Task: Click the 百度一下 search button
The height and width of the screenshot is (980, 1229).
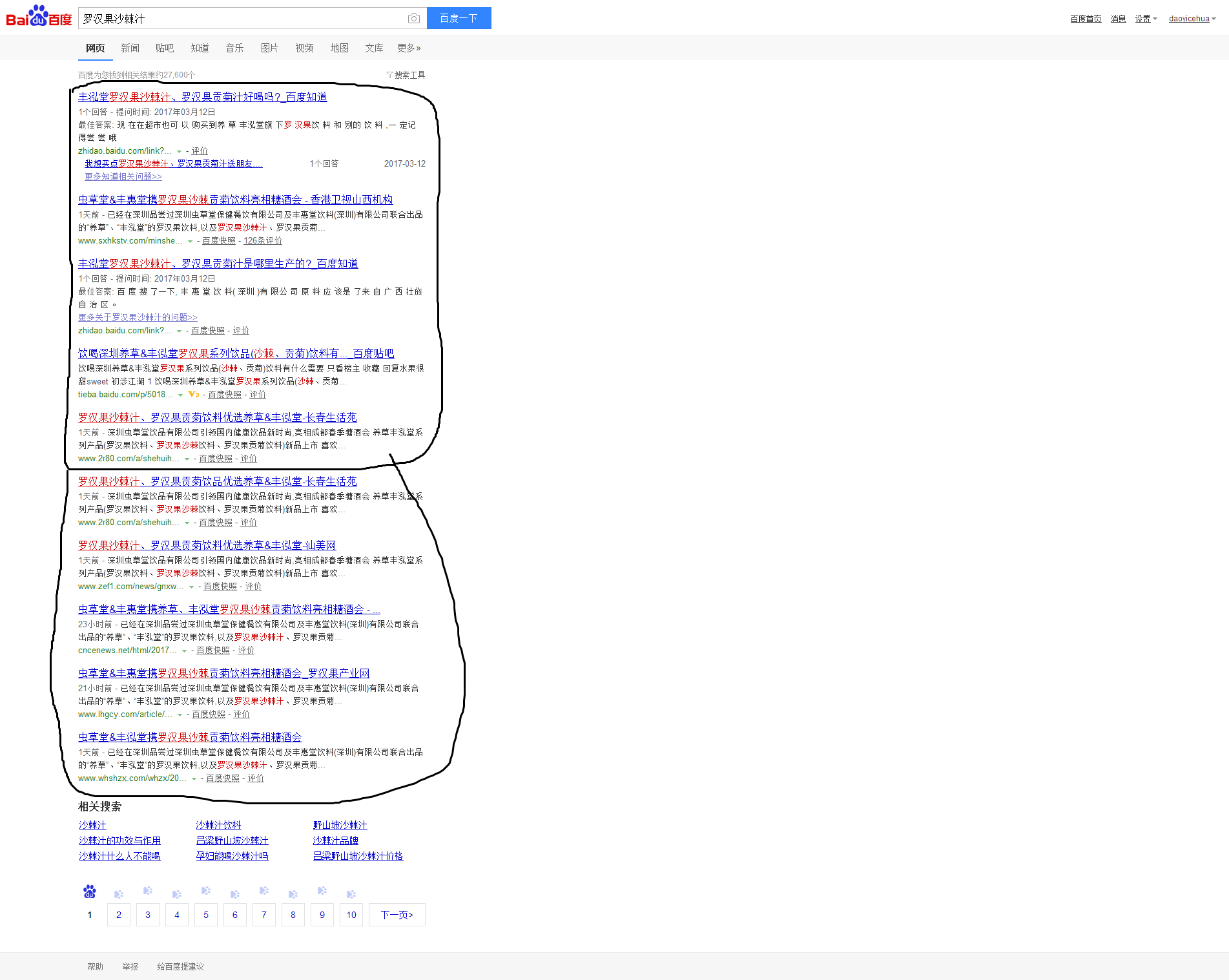Action: tap(459, 18)
